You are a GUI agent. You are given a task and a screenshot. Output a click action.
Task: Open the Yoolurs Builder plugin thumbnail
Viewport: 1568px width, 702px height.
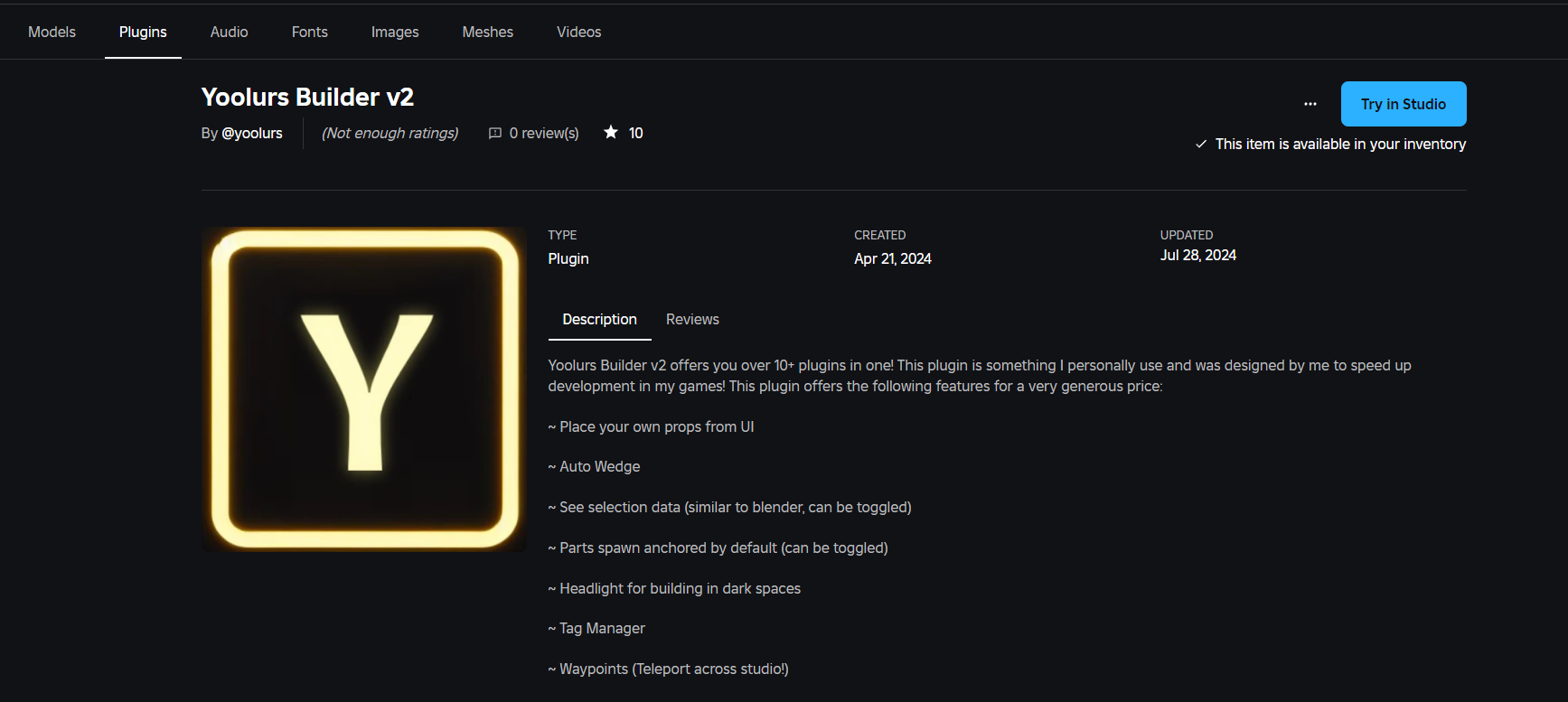pyautogui.click(x=364, y=389)
